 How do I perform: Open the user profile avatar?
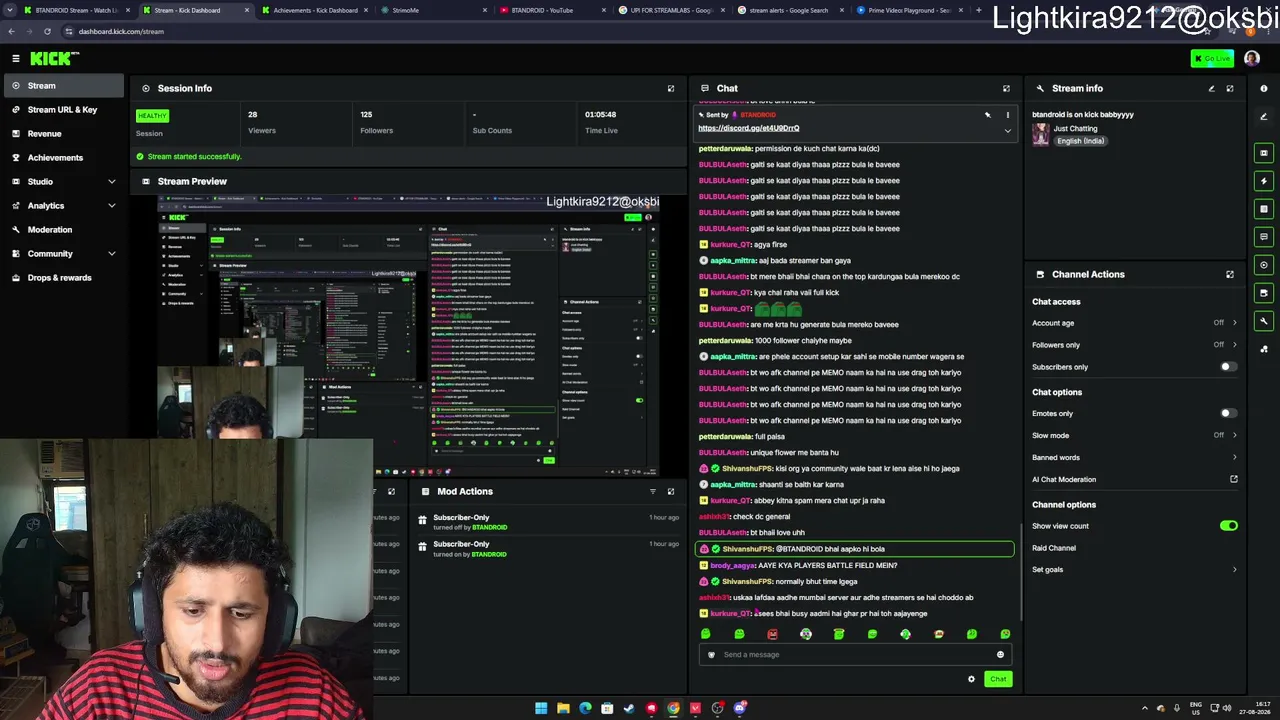(1252, 59)
